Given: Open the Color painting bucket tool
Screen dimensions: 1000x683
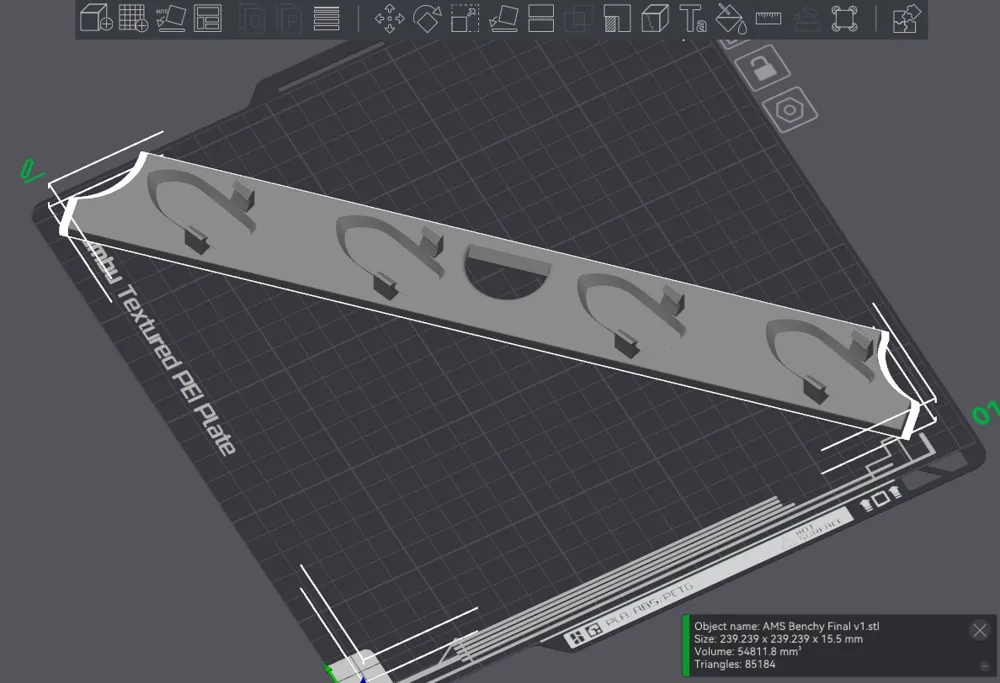Looking at the screenshot, I should tap(730, 18).
